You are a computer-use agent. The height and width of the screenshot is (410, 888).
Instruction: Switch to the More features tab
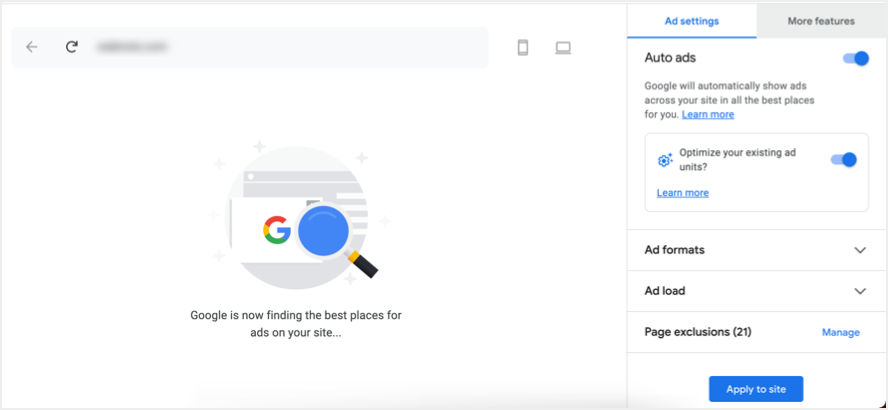821,21
